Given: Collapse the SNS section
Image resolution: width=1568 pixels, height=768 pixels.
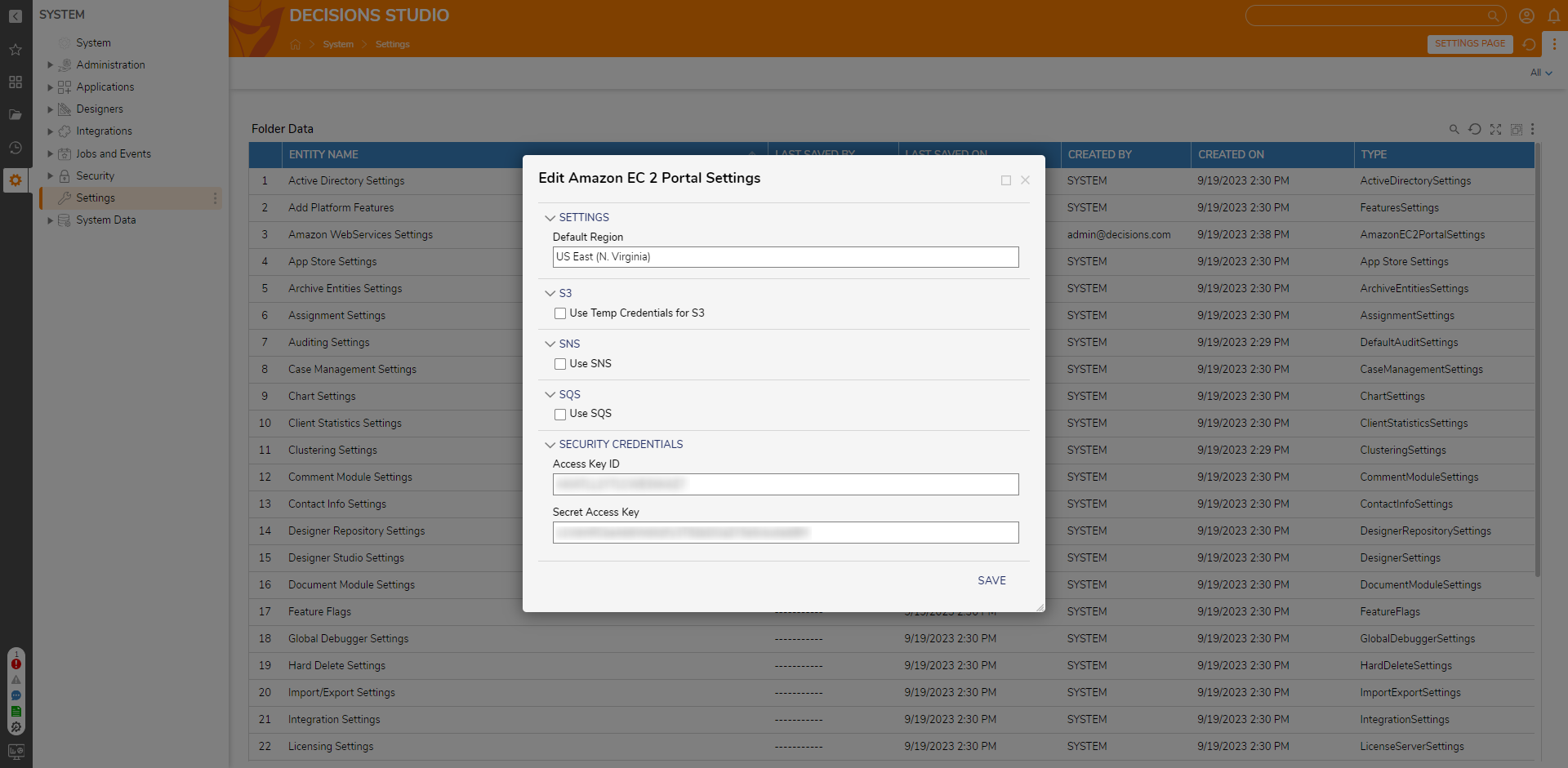Looking at the screenshot, I should tap(550, 344).
